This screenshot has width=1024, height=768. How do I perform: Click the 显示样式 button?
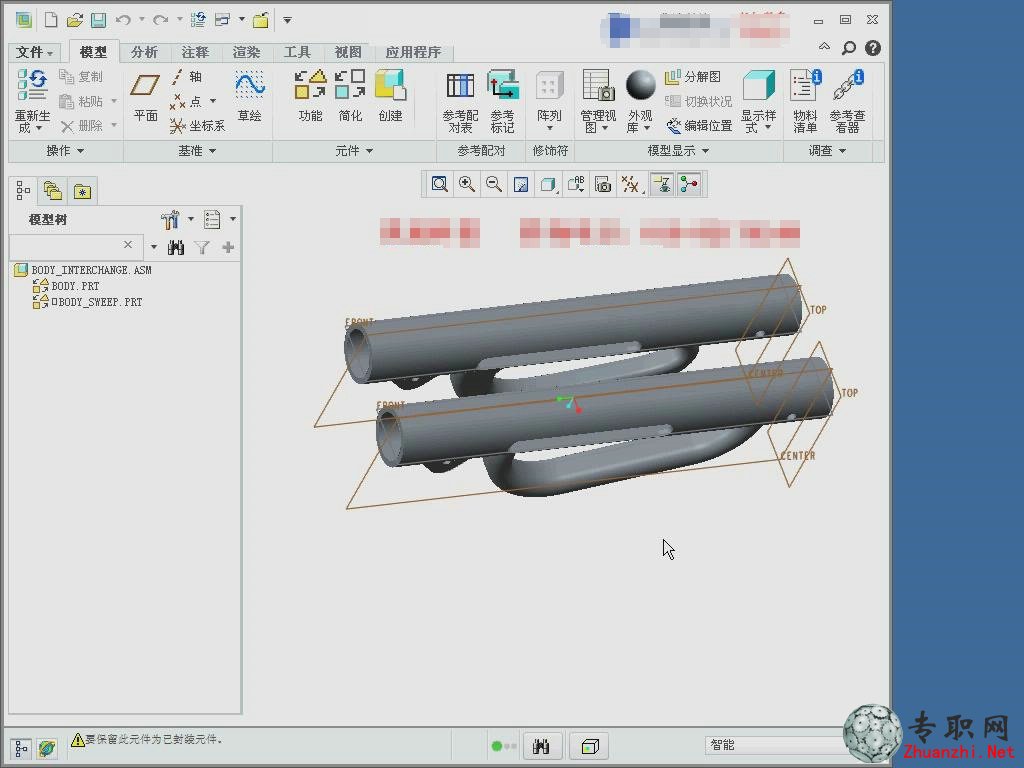click(x=758, y=102)
